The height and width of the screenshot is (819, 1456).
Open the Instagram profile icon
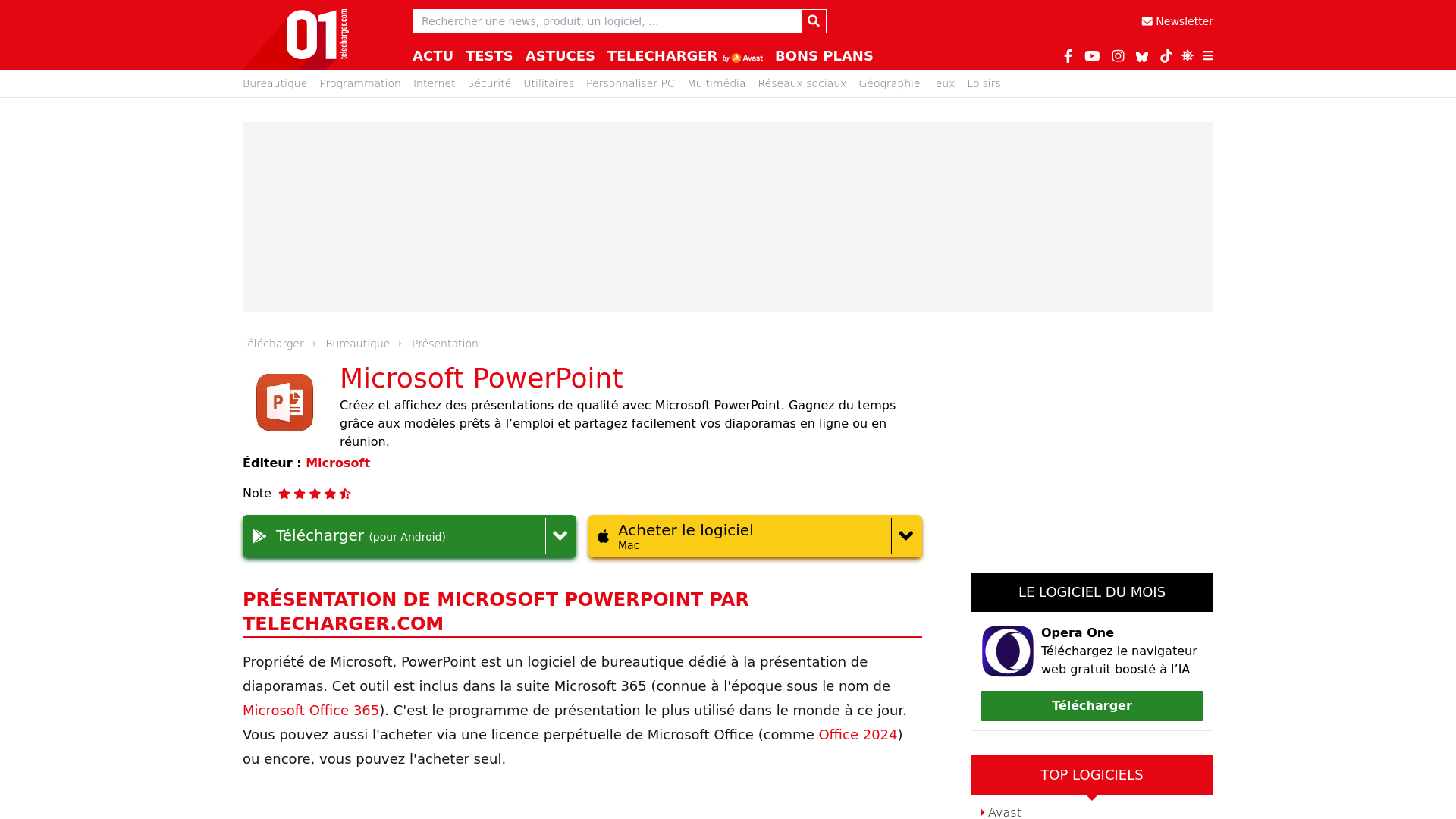coord(1118,56)
